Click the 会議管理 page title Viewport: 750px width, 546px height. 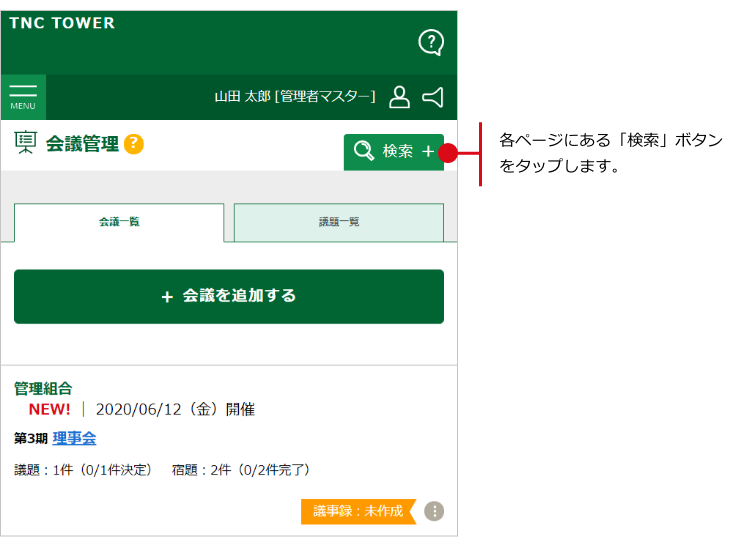click(82, 144)
